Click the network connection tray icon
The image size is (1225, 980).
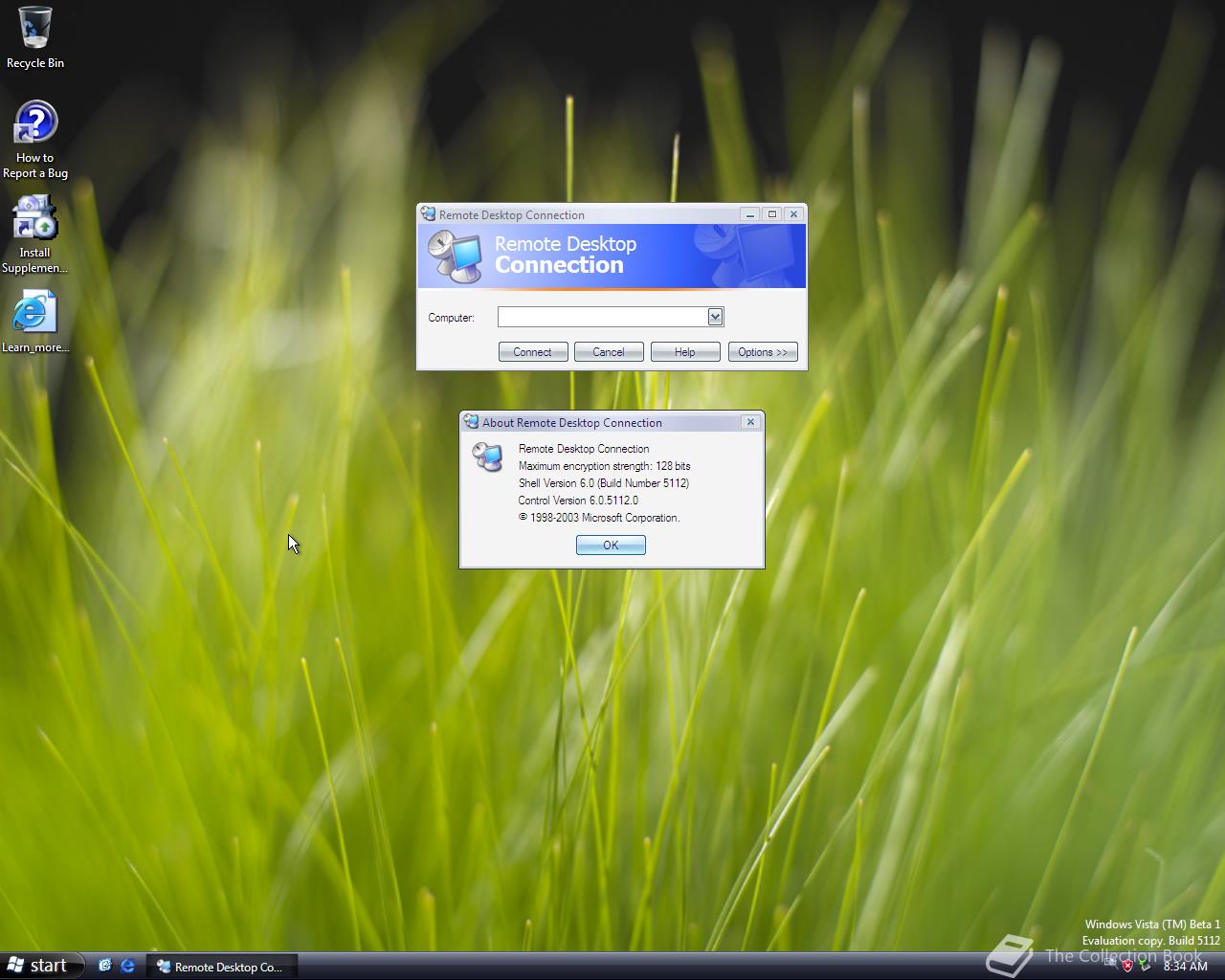1146,966
